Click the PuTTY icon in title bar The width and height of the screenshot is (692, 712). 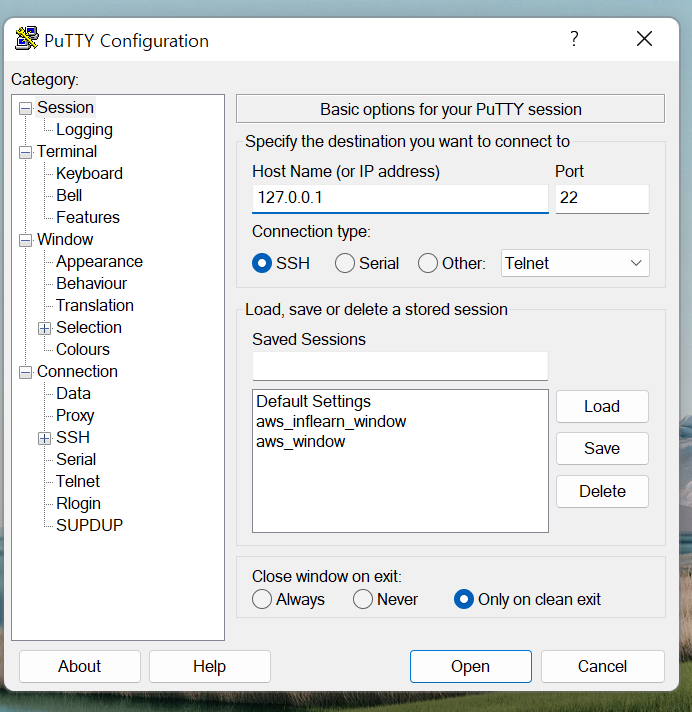(26, 39)
